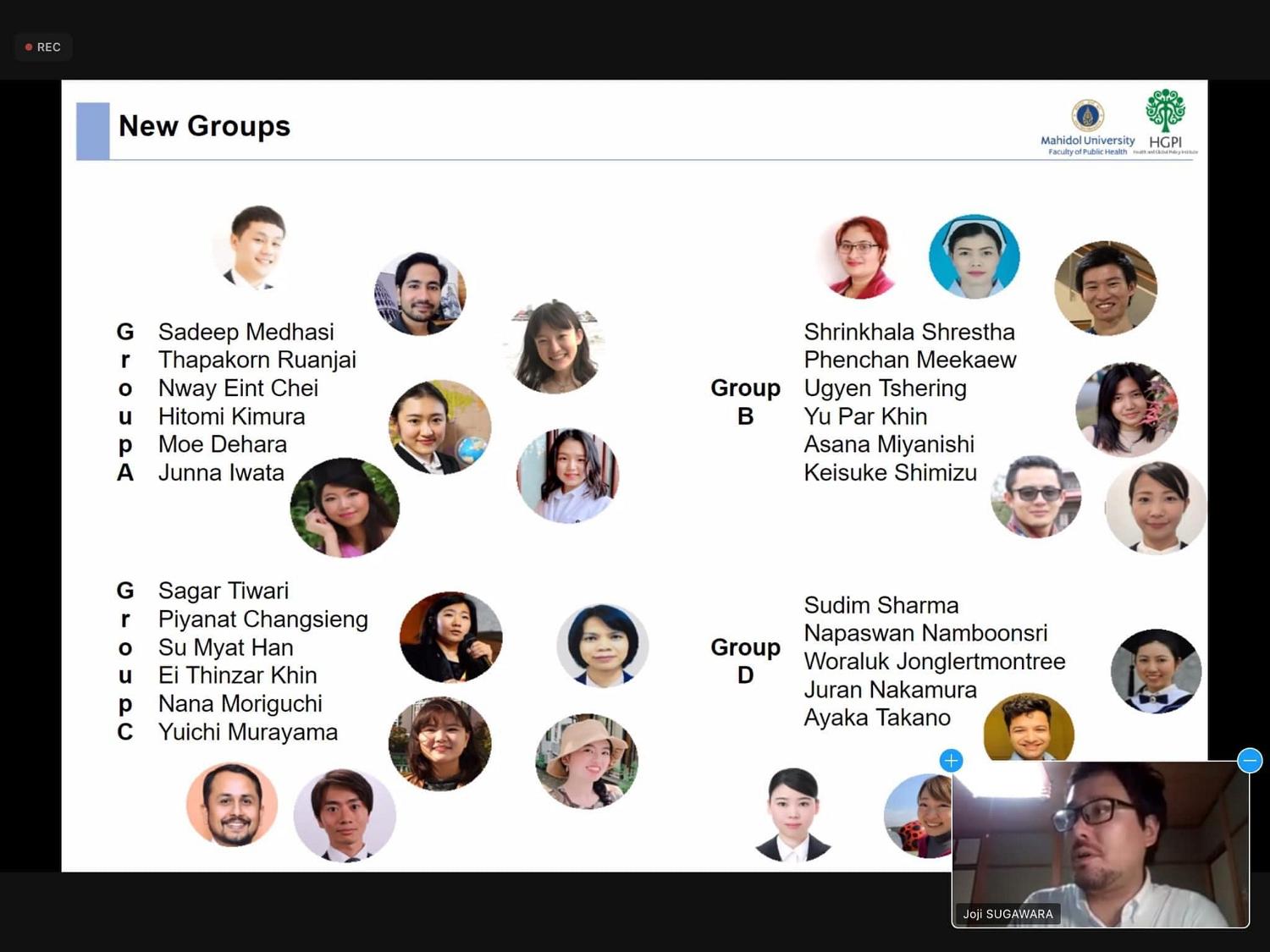The image size is (1270, 952).
Task: Select the name 'Shrinkhala Shrestha'
Action: 909,332
